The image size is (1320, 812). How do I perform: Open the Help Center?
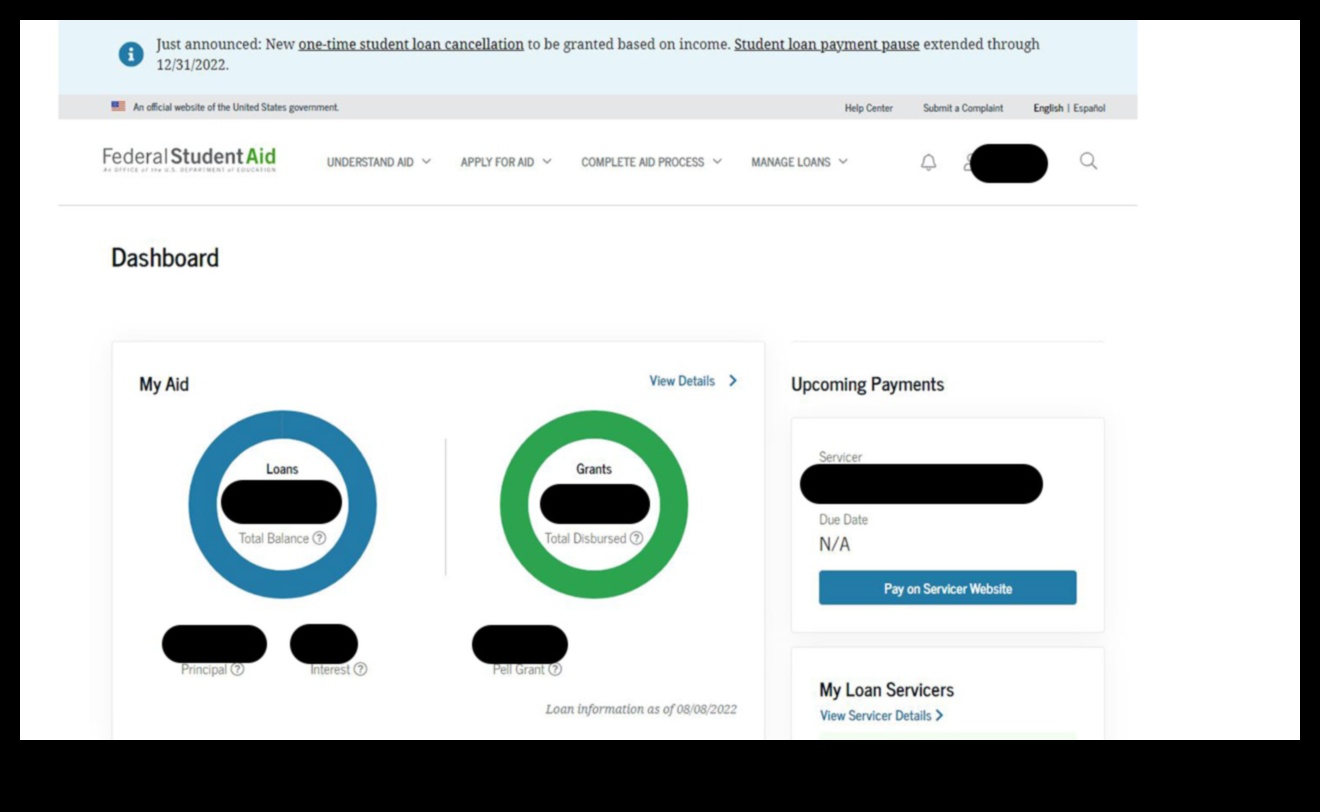868,107
